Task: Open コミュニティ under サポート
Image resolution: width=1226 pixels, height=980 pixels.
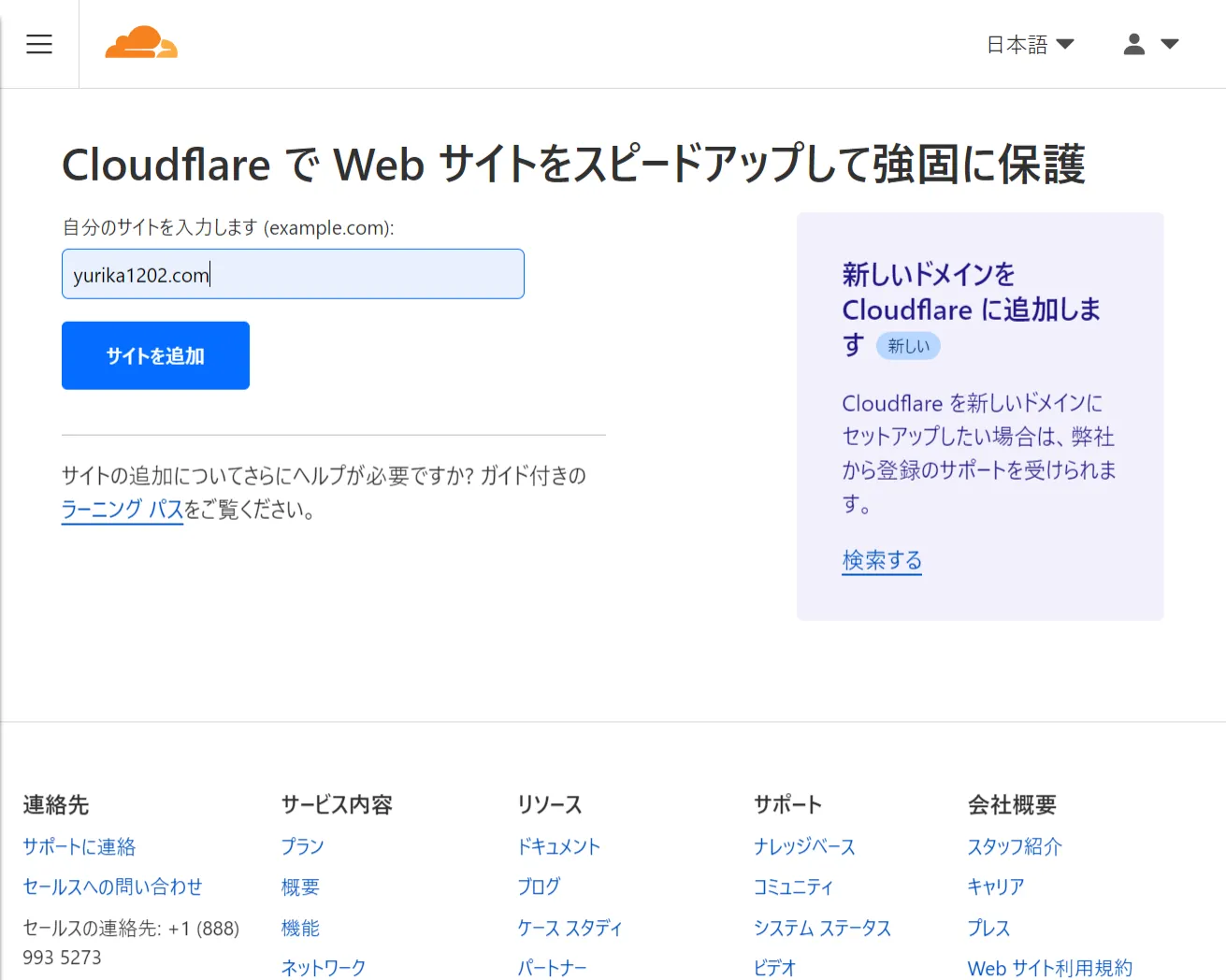Action: 793,886
